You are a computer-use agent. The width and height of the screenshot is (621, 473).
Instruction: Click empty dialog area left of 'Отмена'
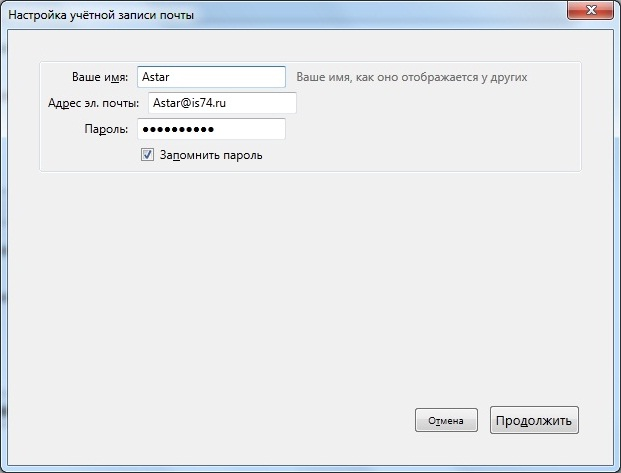pyautogui.click(x=250, y=420)
